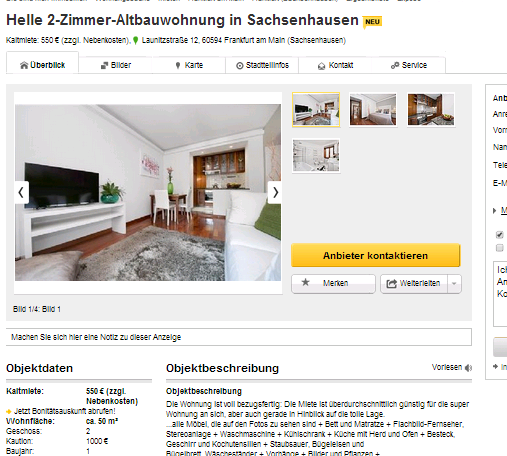Open the Stadtteilinfos tab
Image resolution: width=507 pixels, height=456 pixels.
[x=262, y=65]
